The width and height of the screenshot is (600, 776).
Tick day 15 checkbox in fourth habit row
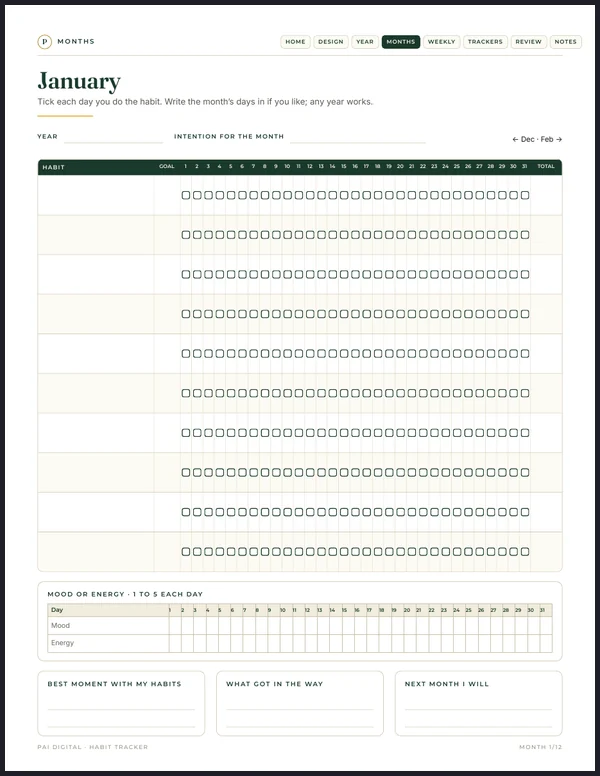[344, 314]
